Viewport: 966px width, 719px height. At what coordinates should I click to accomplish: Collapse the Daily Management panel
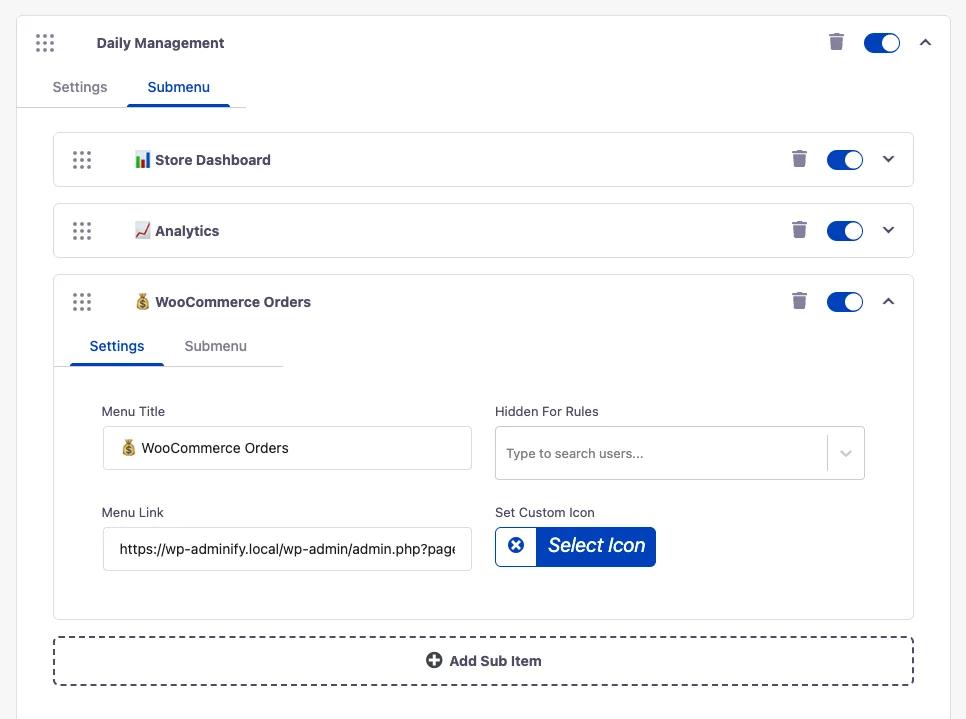[925, 43]
